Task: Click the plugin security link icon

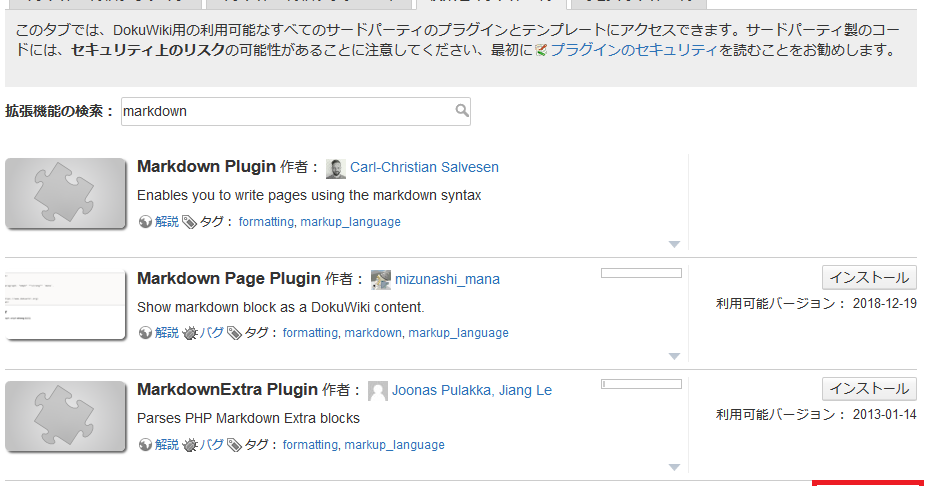Action: click(x=542, y=49)
